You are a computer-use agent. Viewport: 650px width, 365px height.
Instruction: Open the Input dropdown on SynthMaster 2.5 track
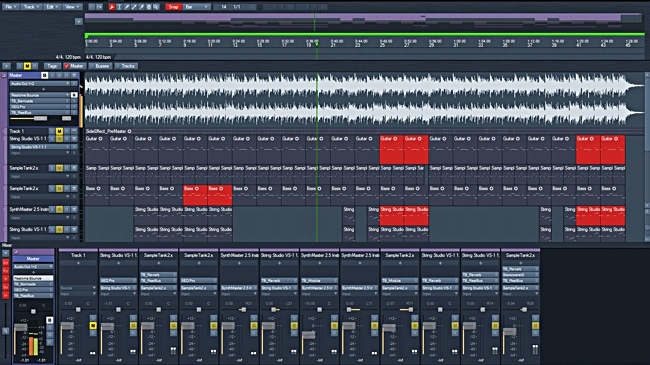(40, 217)
